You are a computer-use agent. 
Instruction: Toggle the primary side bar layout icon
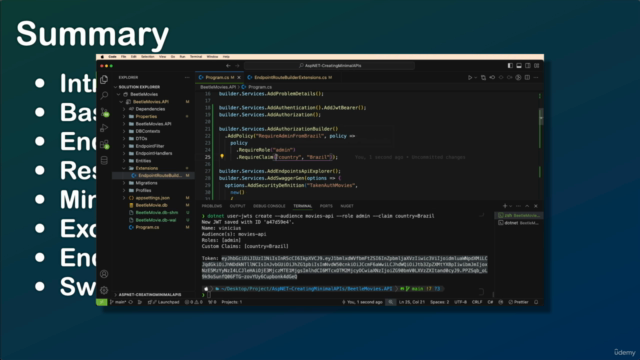[510, 66]
